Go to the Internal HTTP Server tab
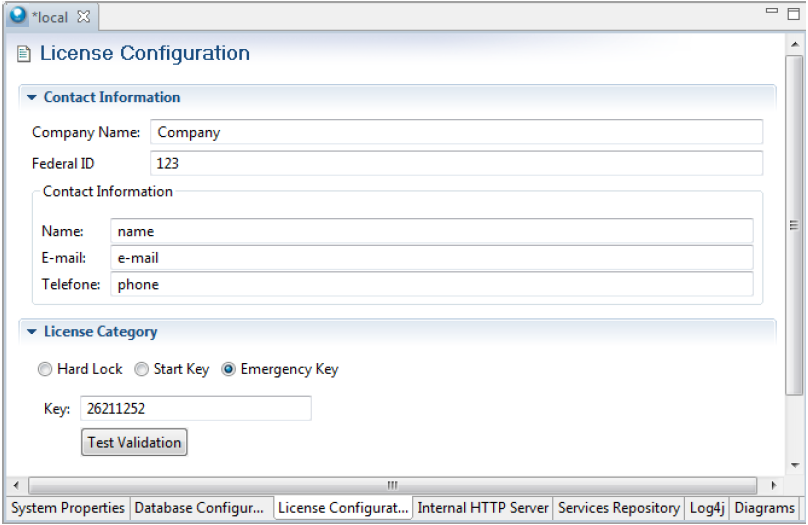 tap(483, 508)
